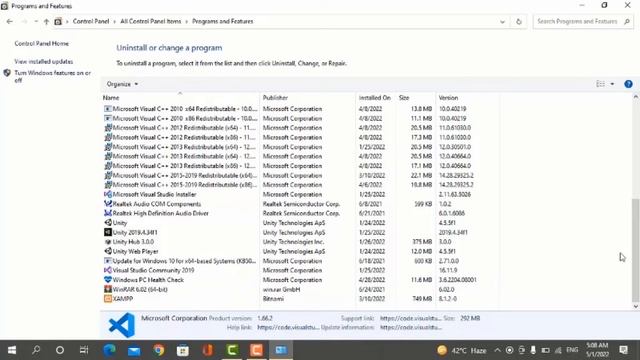Launch Microsoft Edge from the taskbar
This screenshot has height=360, width=640.
coord(109,350)
